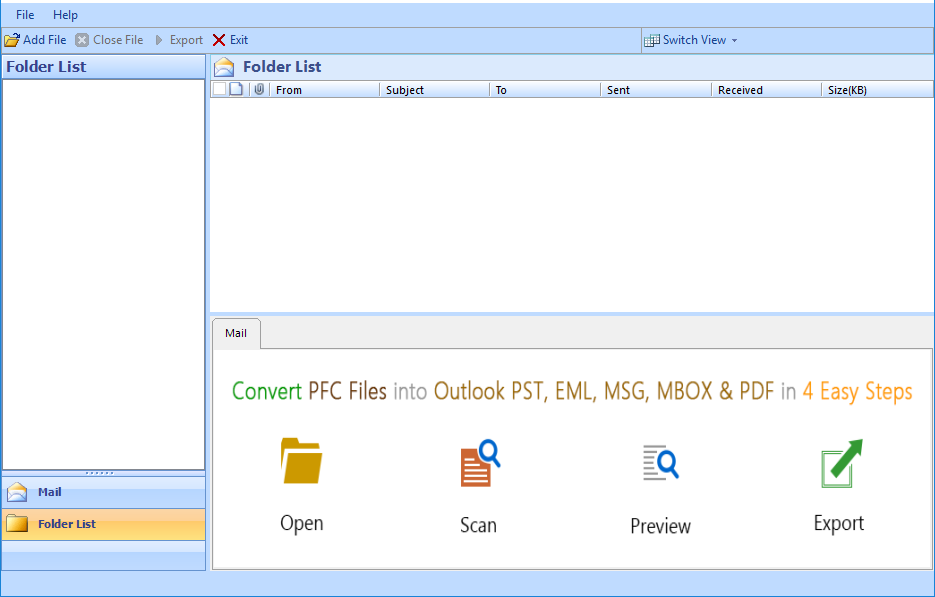Screen dimensions: 935x597
Task: Click the green Export arrow icon
Action: [x=841, y=463]
